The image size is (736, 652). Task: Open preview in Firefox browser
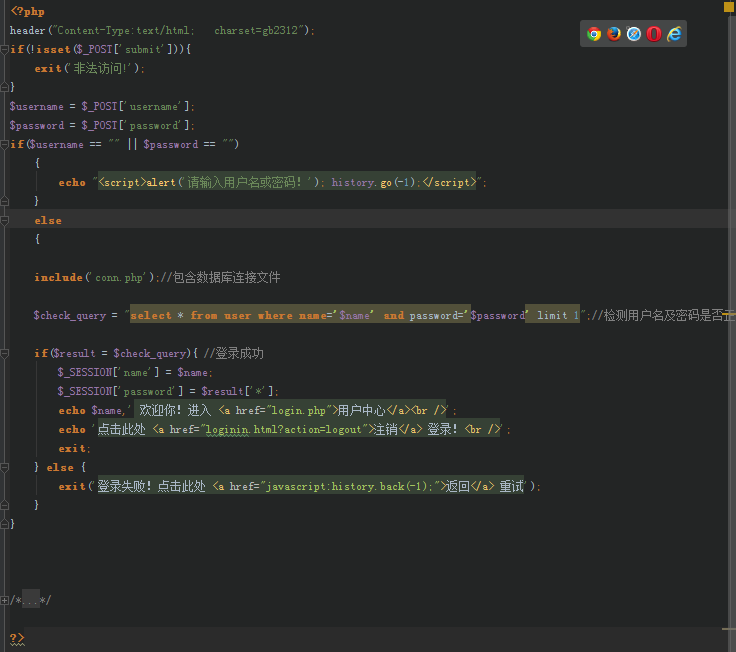click(x=613, y=34)
